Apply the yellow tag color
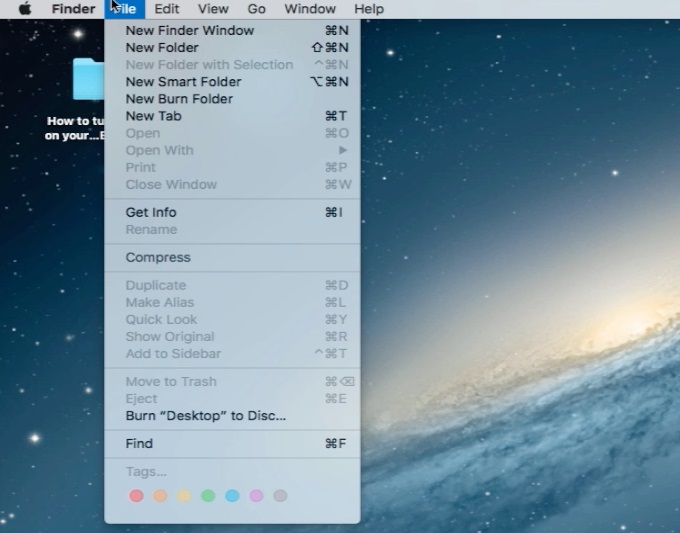Screen dimensions: 680x533 coord(184,496)
